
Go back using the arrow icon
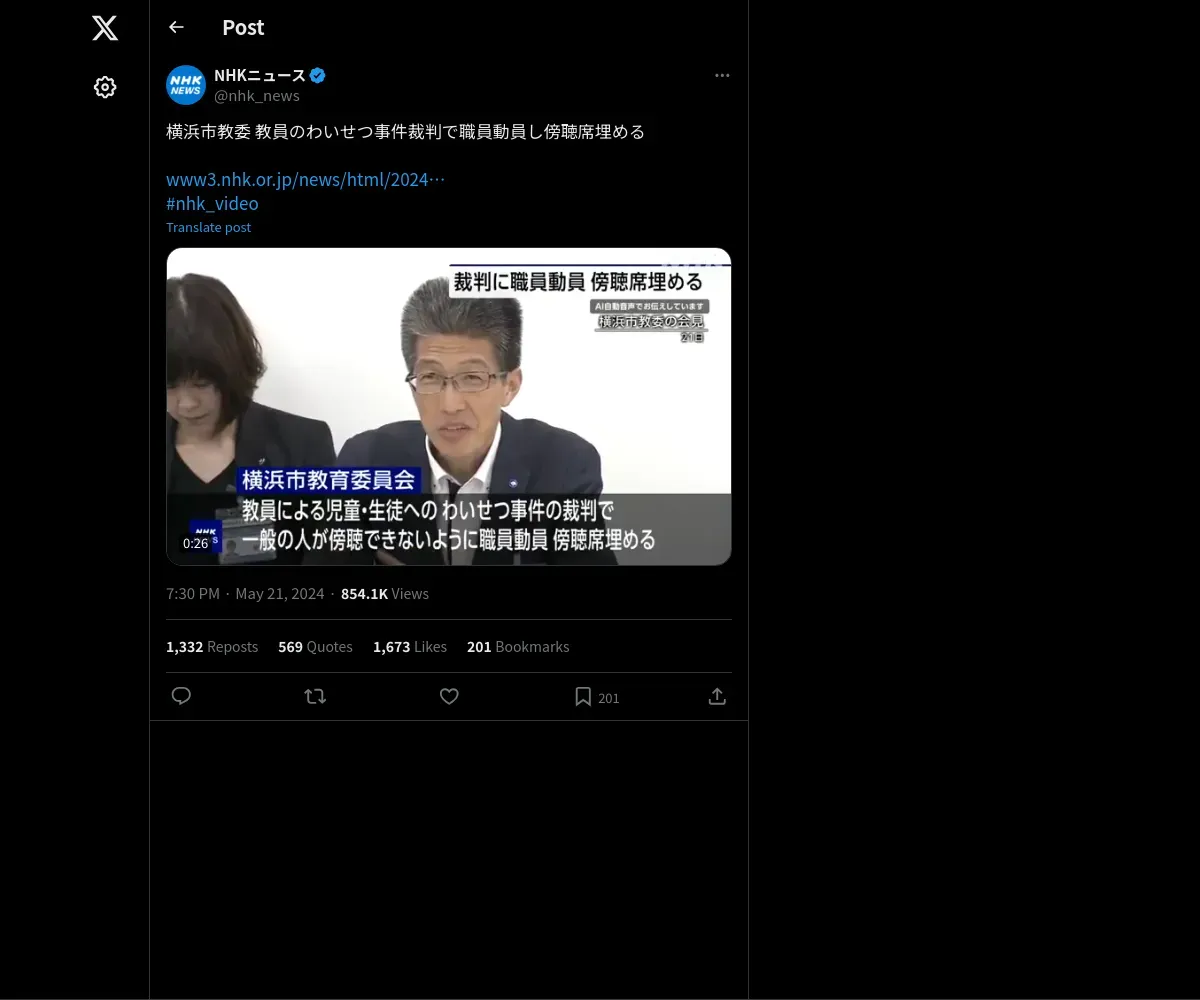[x=176, y=27]
